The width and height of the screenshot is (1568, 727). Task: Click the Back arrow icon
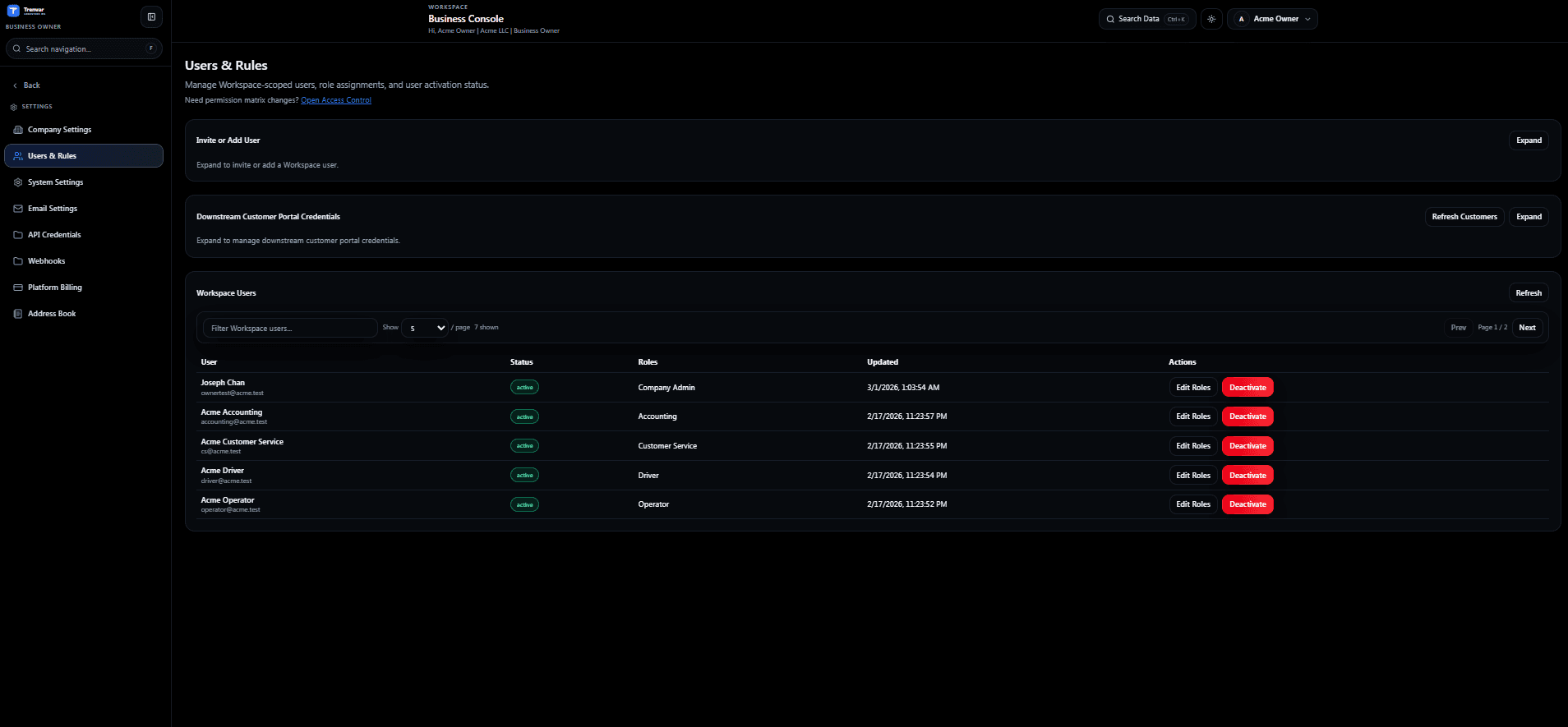15,85
